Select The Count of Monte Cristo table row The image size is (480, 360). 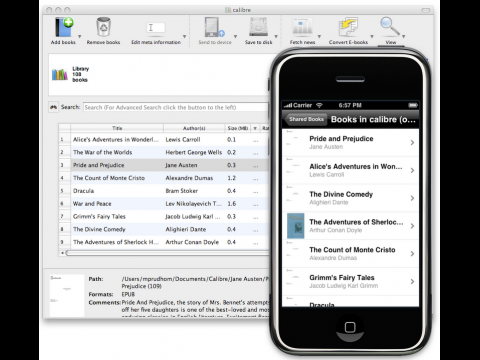[x=164, y=178]
